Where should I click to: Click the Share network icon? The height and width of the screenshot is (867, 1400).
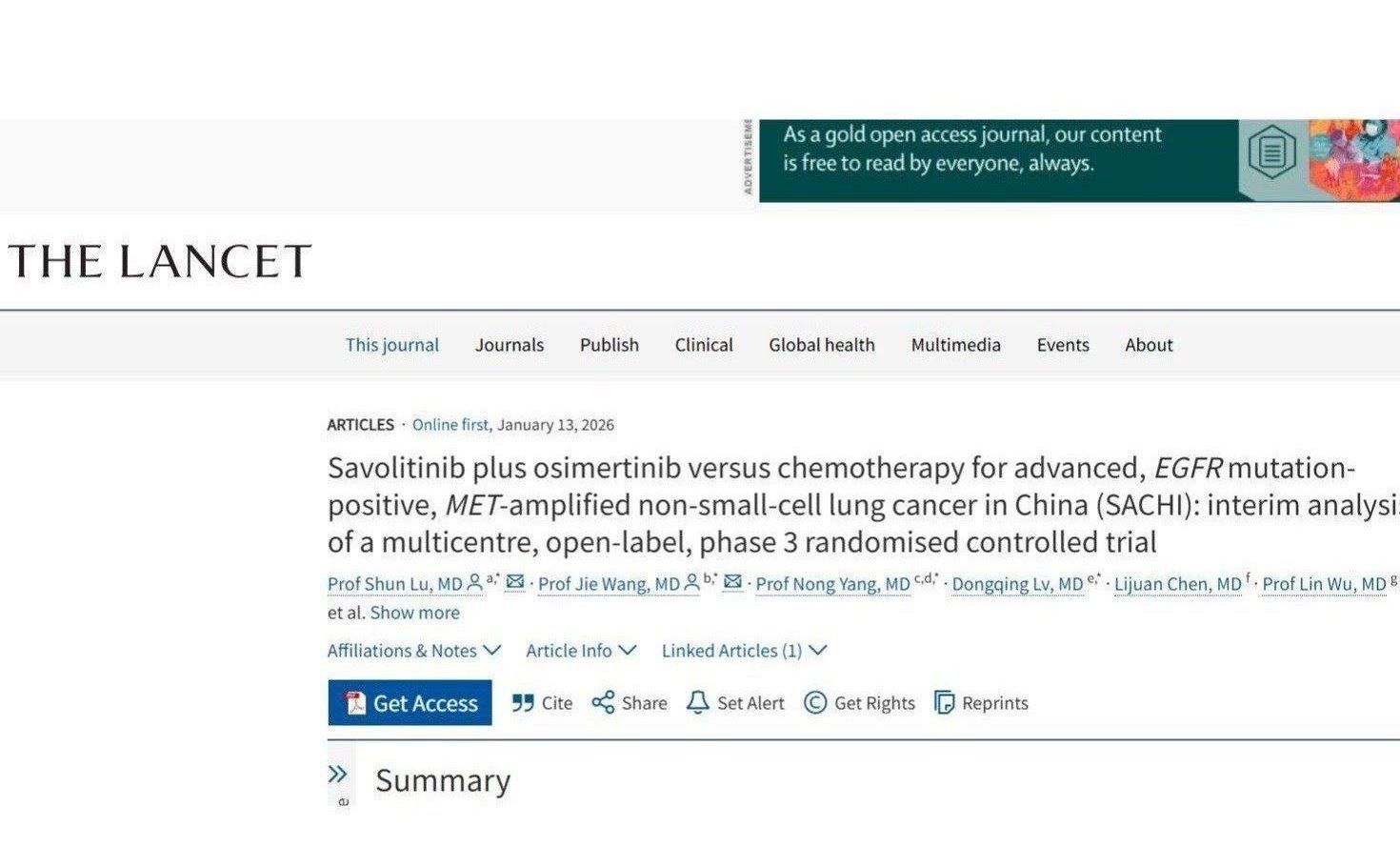click(x=603, y=703)
